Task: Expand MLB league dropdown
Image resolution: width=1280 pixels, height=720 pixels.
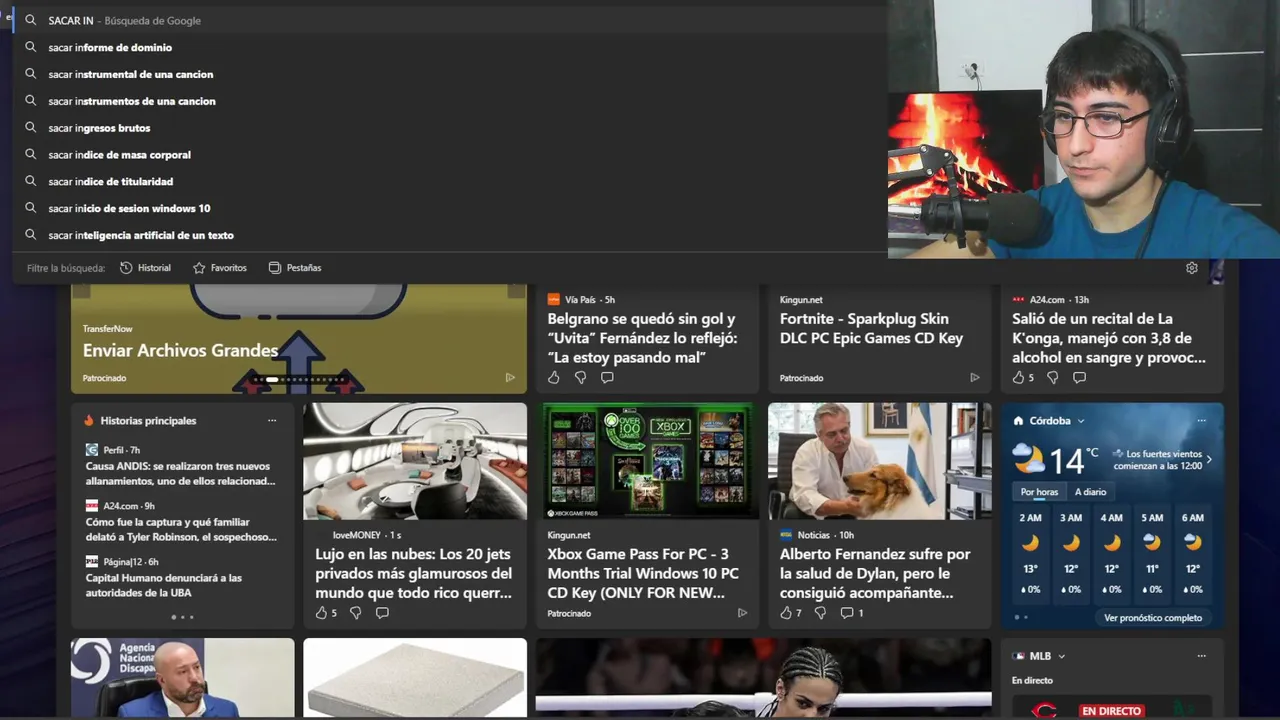Action: 1061,657
